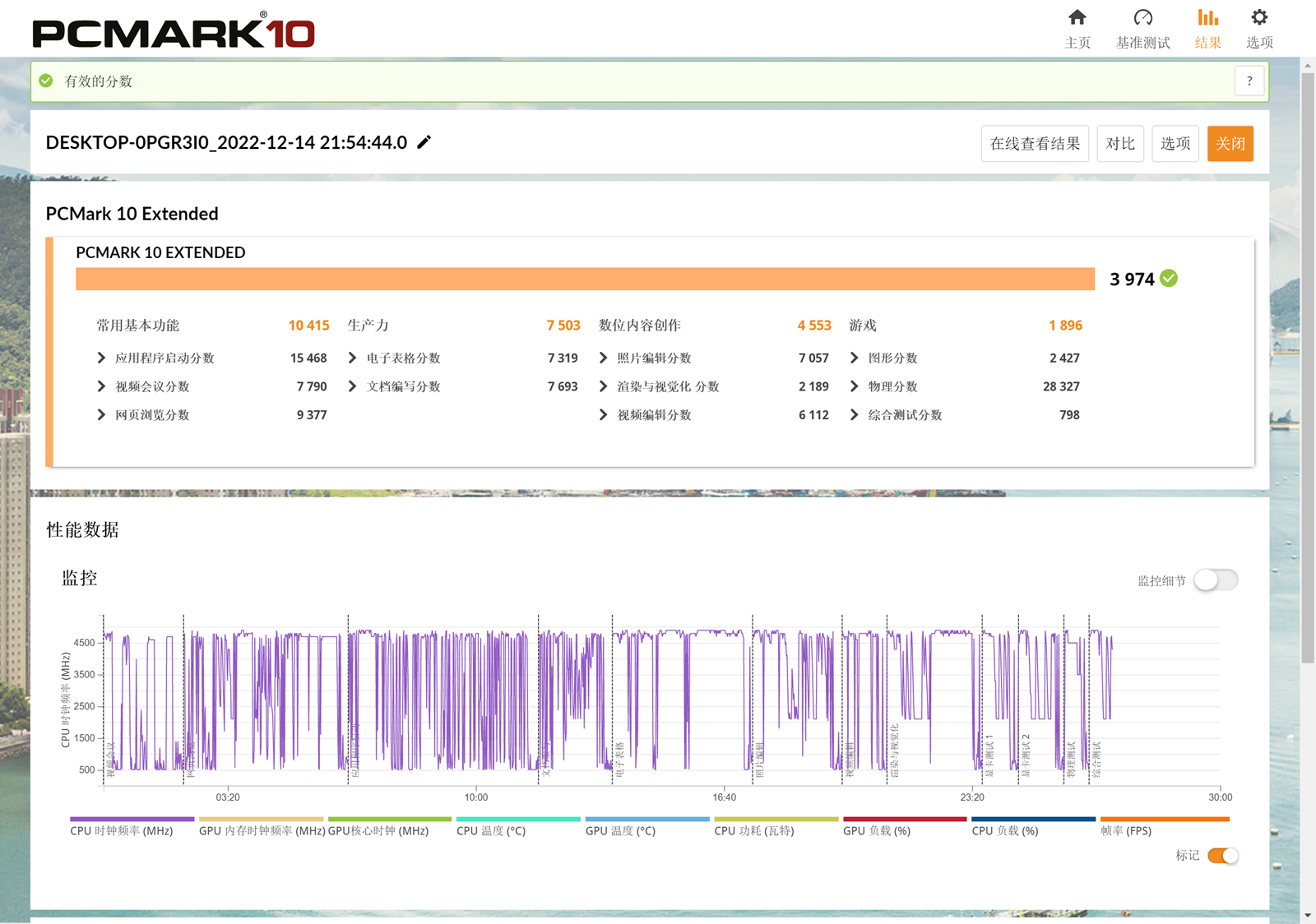Click the CPU 时钟频率 purple legend swatch
Viewport: 1316px width, 924px height.
[x=132, y=820]
